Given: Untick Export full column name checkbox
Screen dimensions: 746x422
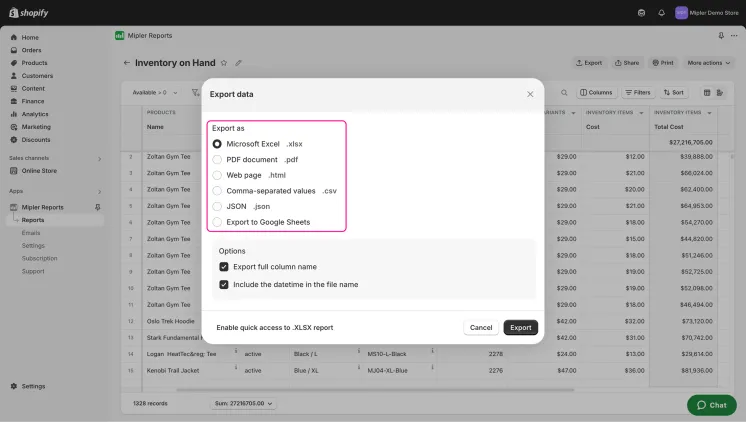Looking at the screenshot, I should click(224, 267).
